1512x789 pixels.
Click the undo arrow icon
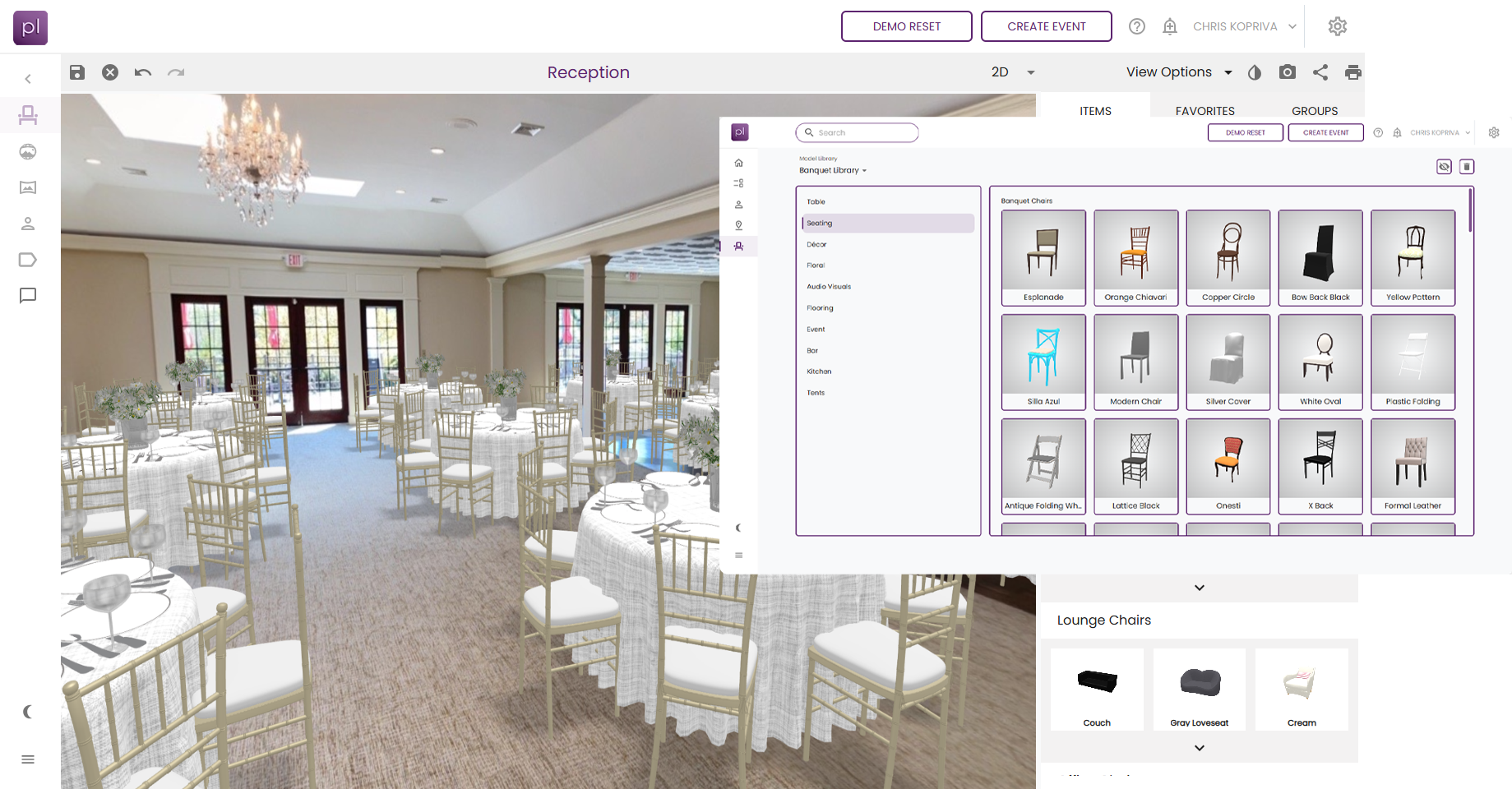(143, 72)
